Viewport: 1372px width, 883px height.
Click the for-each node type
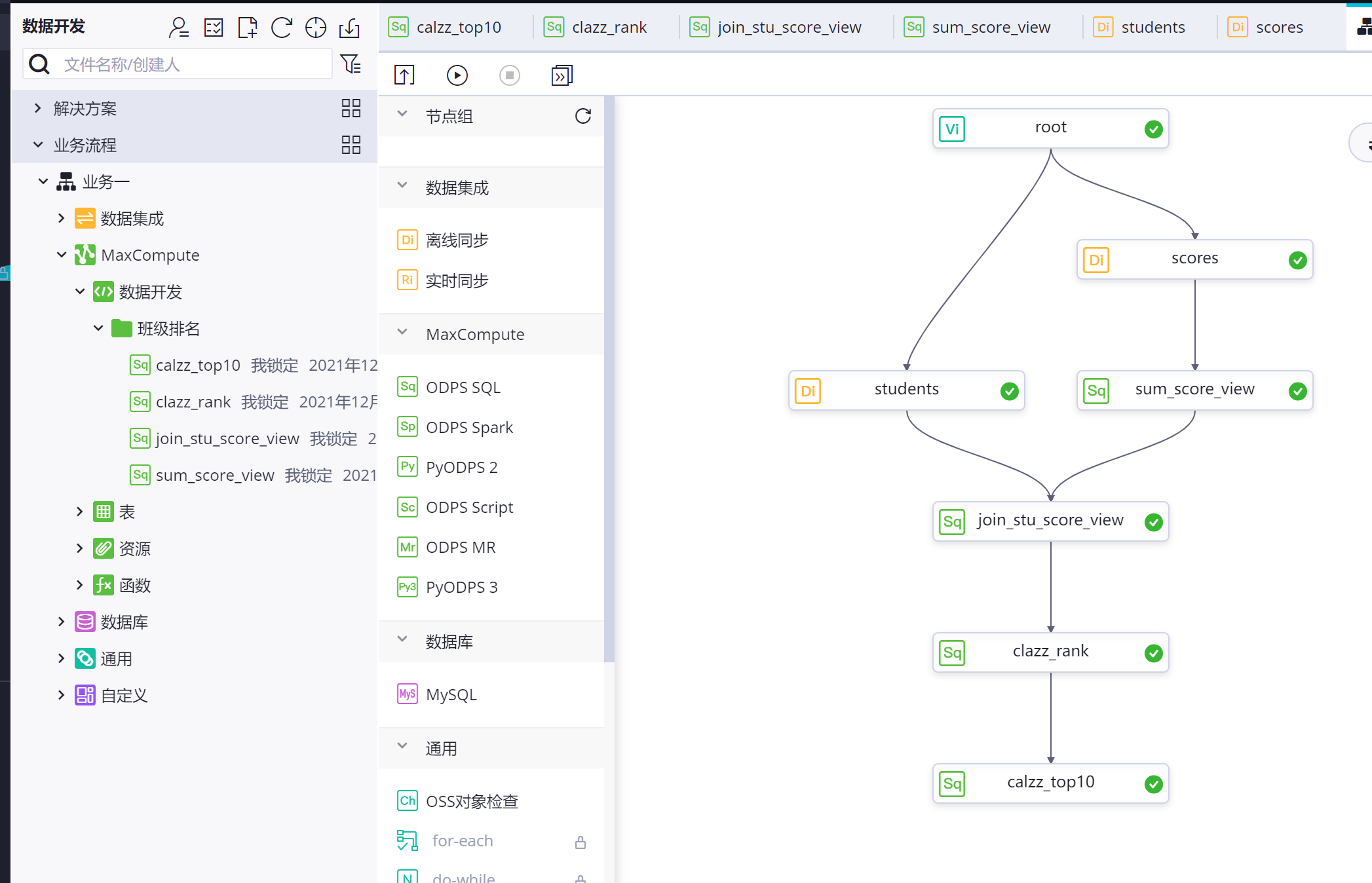pos(445,840)
